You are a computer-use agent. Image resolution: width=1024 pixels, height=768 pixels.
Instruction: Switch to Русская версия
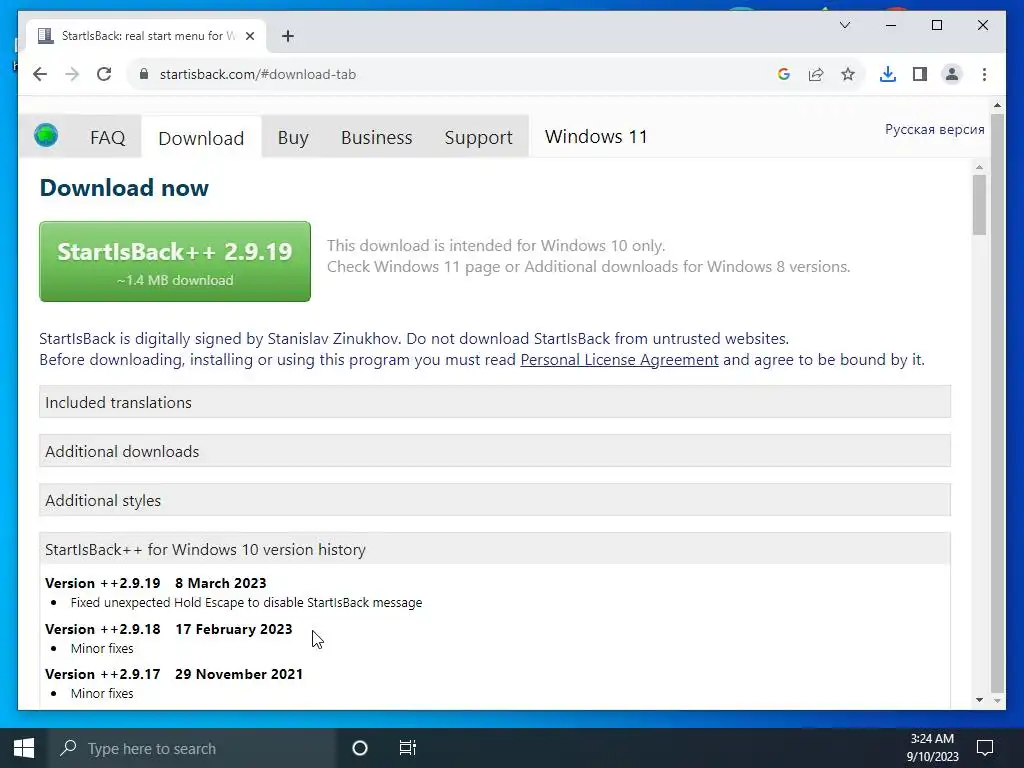coord(935,129)
